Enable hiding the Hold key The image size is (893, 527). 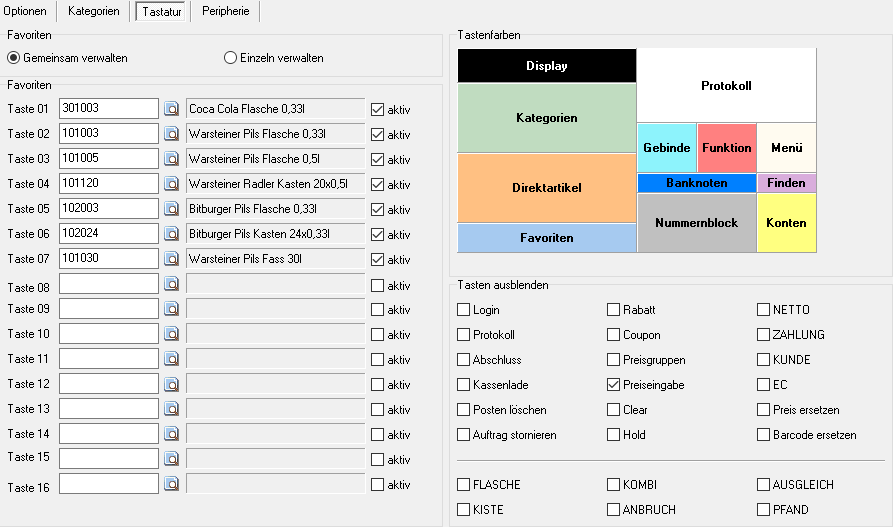(x=613, y=435)
